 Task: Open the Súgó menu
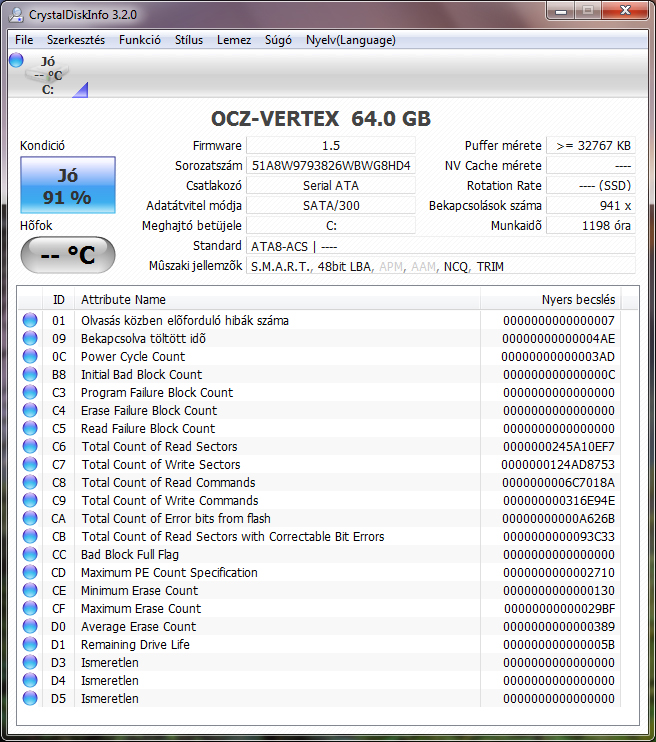tap(278, 40)
